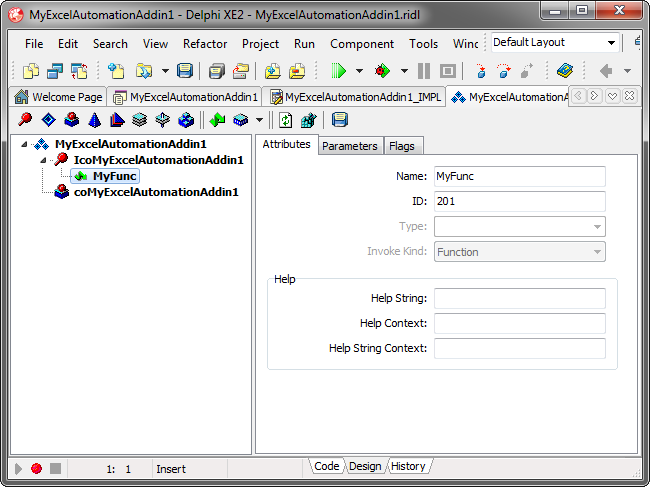Click the Save as Type Library disk icon

point(340,120)
